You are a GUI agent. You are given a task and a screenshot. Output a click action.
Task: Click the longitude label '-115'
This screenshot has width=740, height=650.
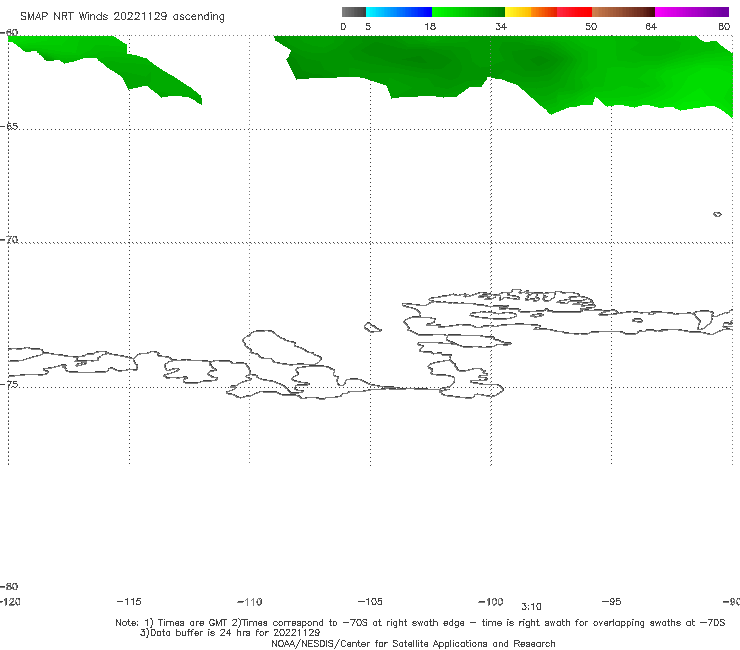click(x=129, y=601)
